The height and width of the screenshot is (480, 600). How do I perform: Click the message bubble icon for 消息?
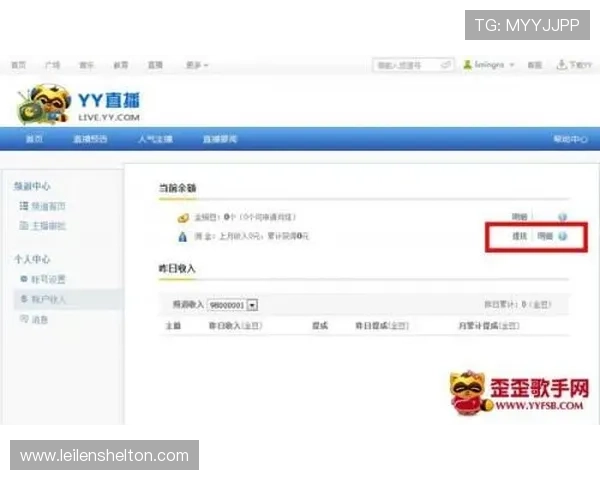[24, 318]
